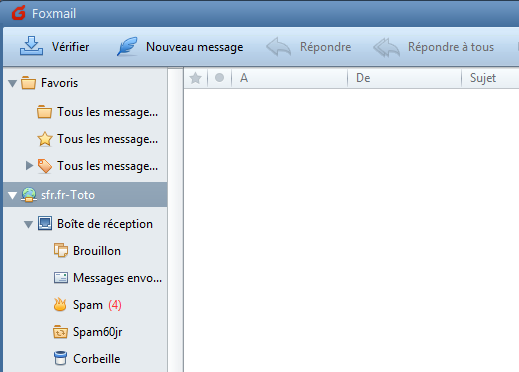The image size is (519, 372).
Task: Sort messages by the Sujet column header
Action: (x=490, y=78)
